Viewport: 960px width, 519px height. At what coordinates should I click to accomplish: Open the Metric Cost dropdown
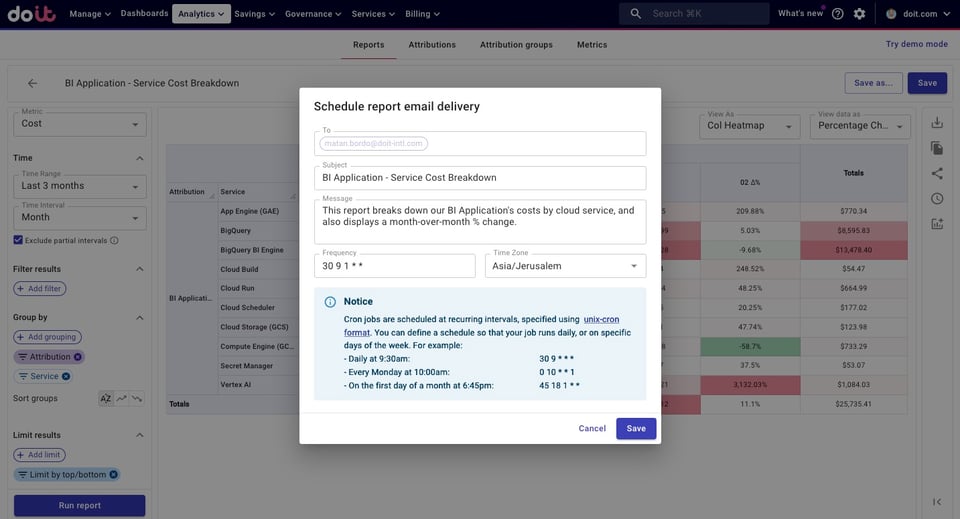pyautogui.click(x=80, y=124)
